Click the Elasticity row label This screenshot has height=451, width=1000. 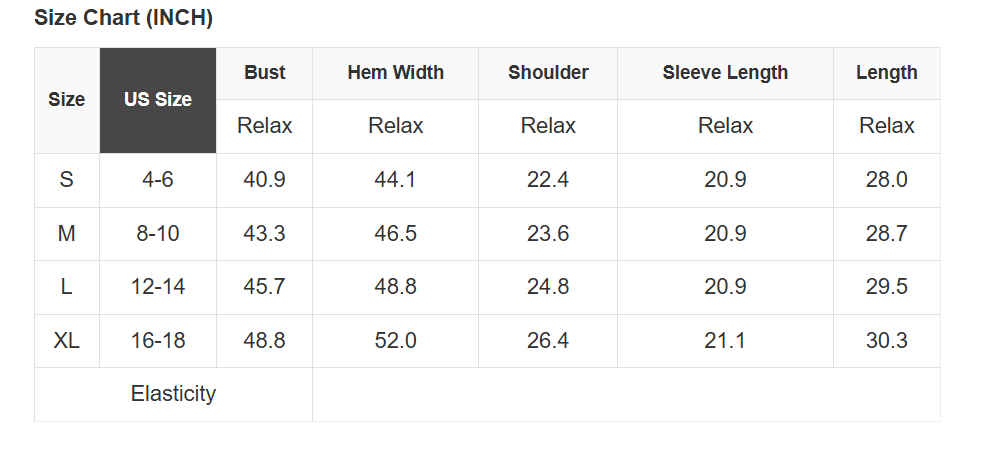click(173, 394)
